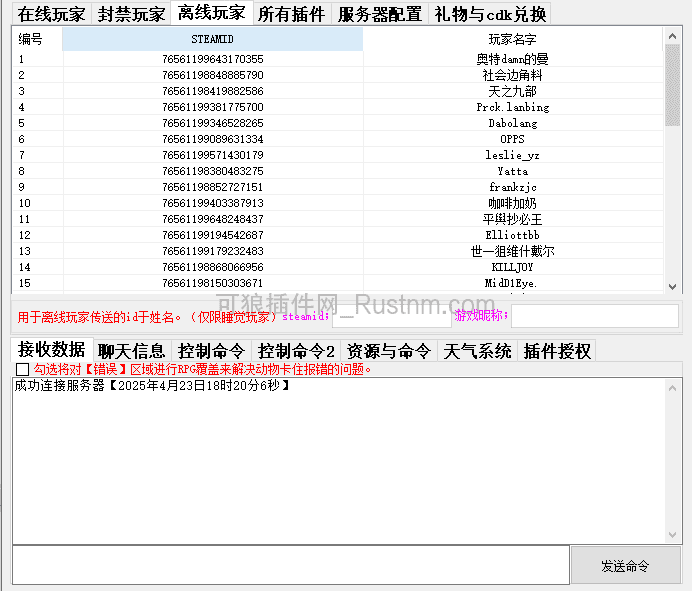Open the 礼物与cdk兑换 tab
Screen dimensions: 692x591
[x=490, y=14]
